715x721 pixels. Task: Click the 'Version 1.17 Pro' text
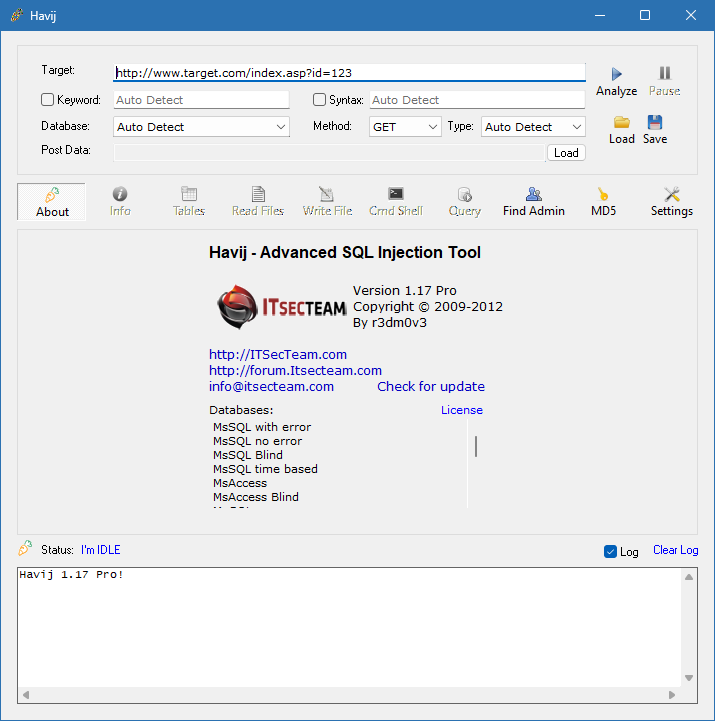(404, 291)
